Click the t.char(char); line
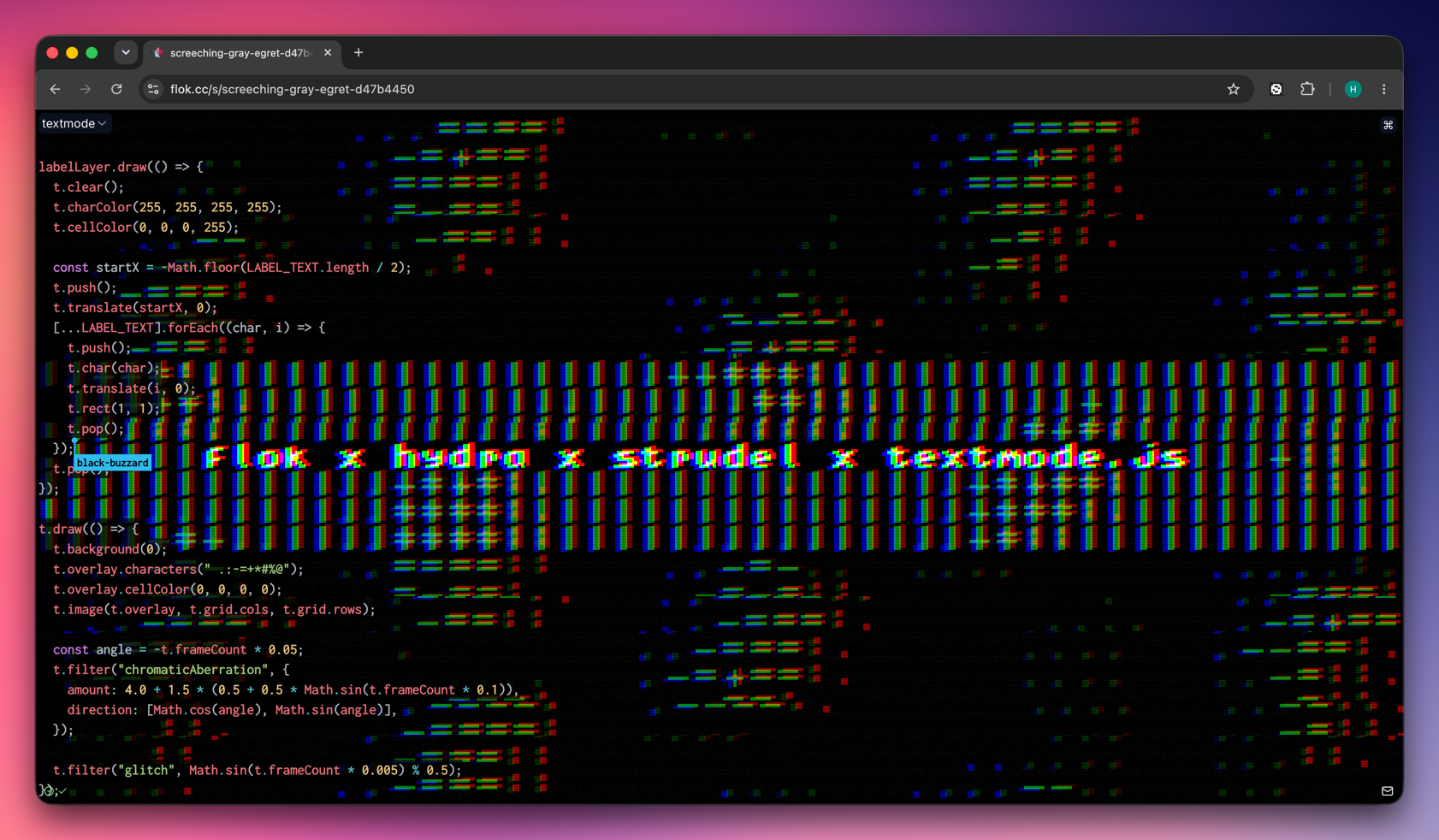 click(114, 368)
